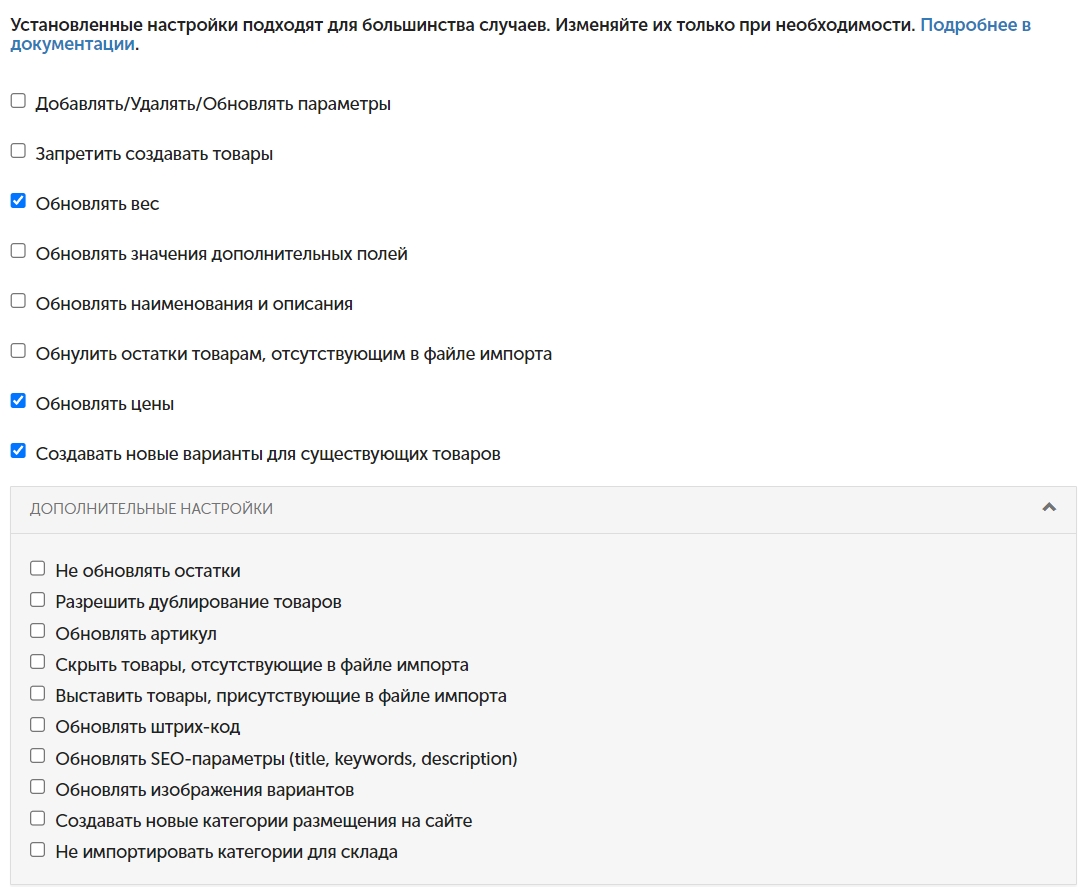1087x894 pixels.
Task: Collapse the ДОПОЛНИТЕЛЬНЫЕ НАСТРОЙКИ chevron arrow
Action: 1049,508
